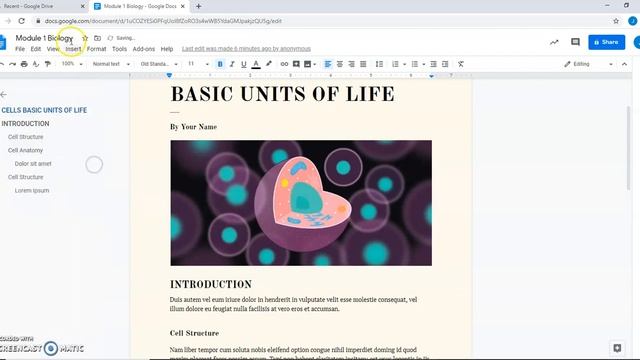The height and width of the screenshot is (360, 640).
Task: Select the Paint format tool
Action: pos(48,64)
